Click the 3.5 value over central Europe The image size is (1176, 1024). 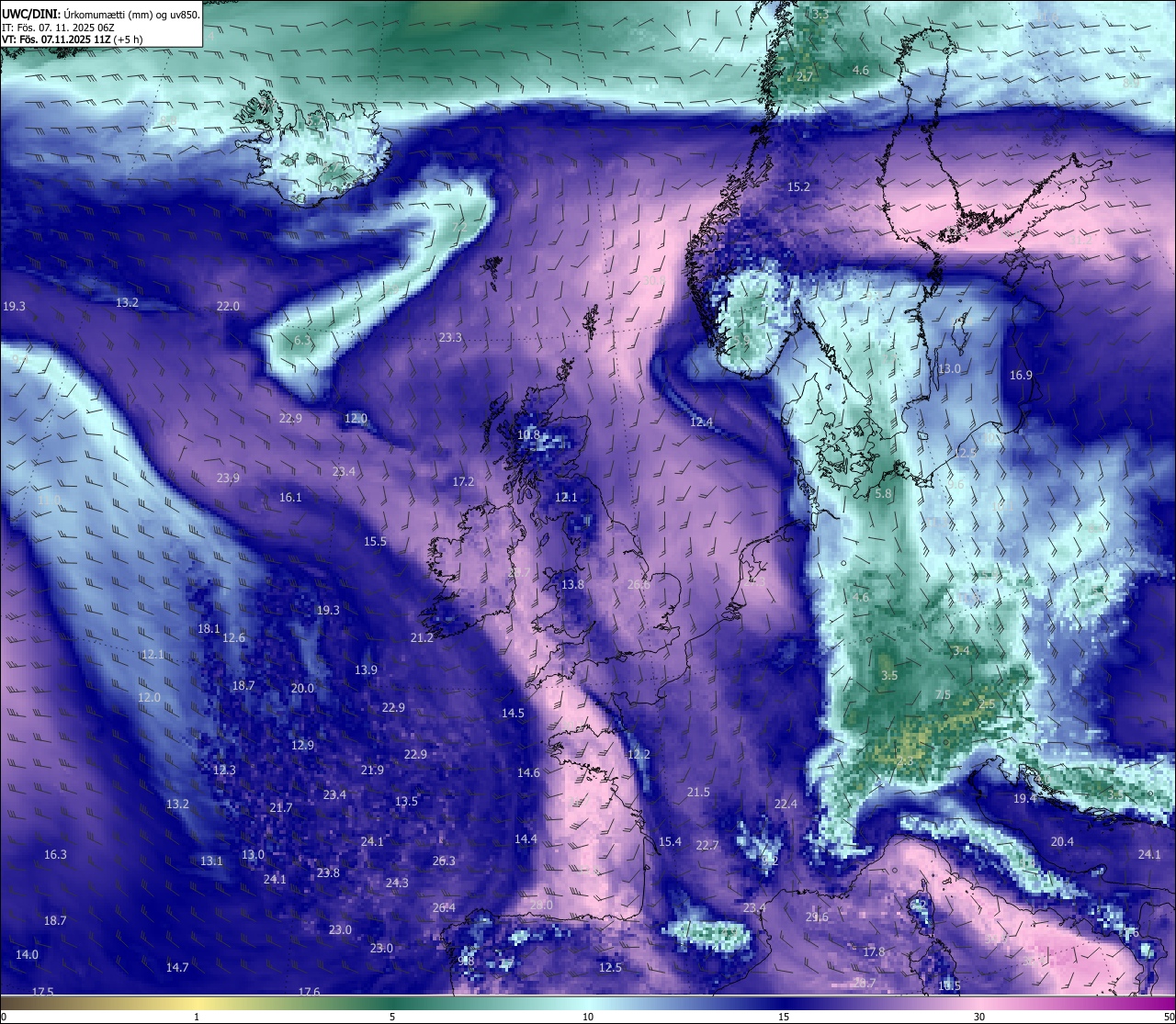click(889, 675)
